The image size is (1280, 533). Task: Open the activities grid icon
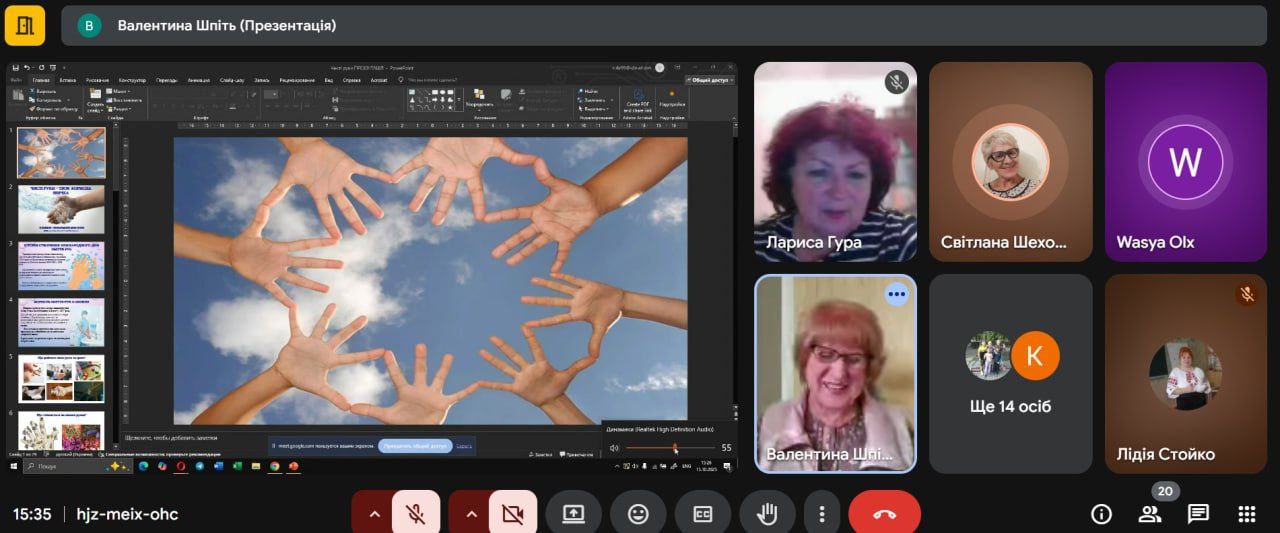click(x=1246, y=514)
